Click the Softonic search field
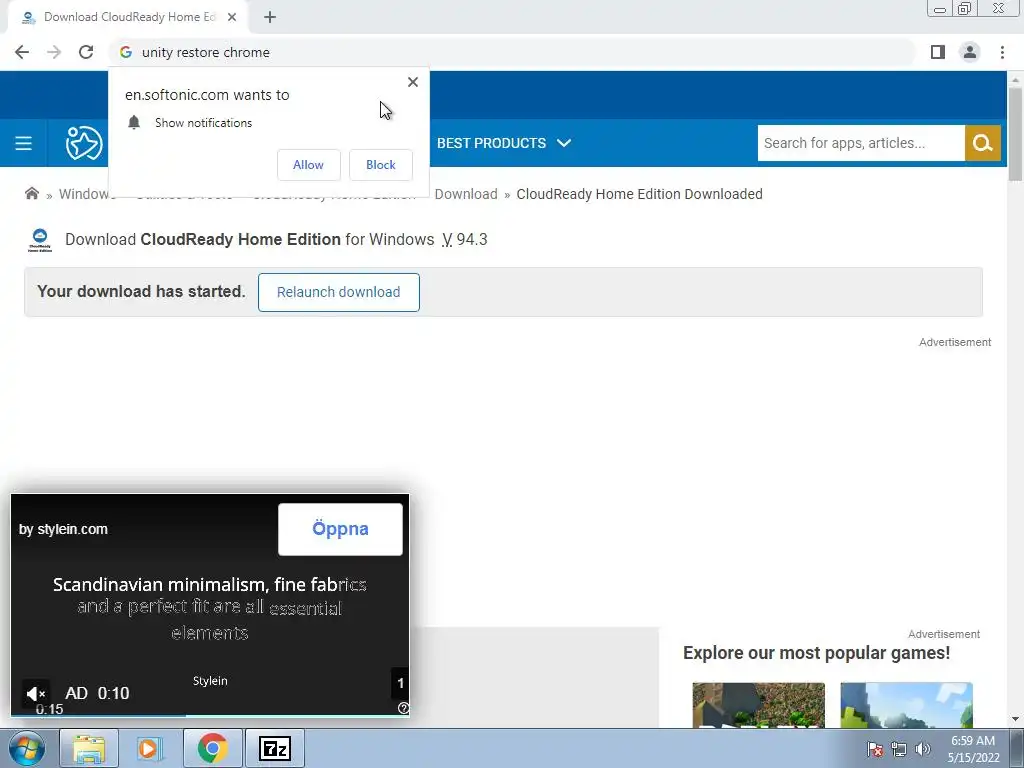The height and width of the screenshot is (768, 1024). tap(861, 143)
